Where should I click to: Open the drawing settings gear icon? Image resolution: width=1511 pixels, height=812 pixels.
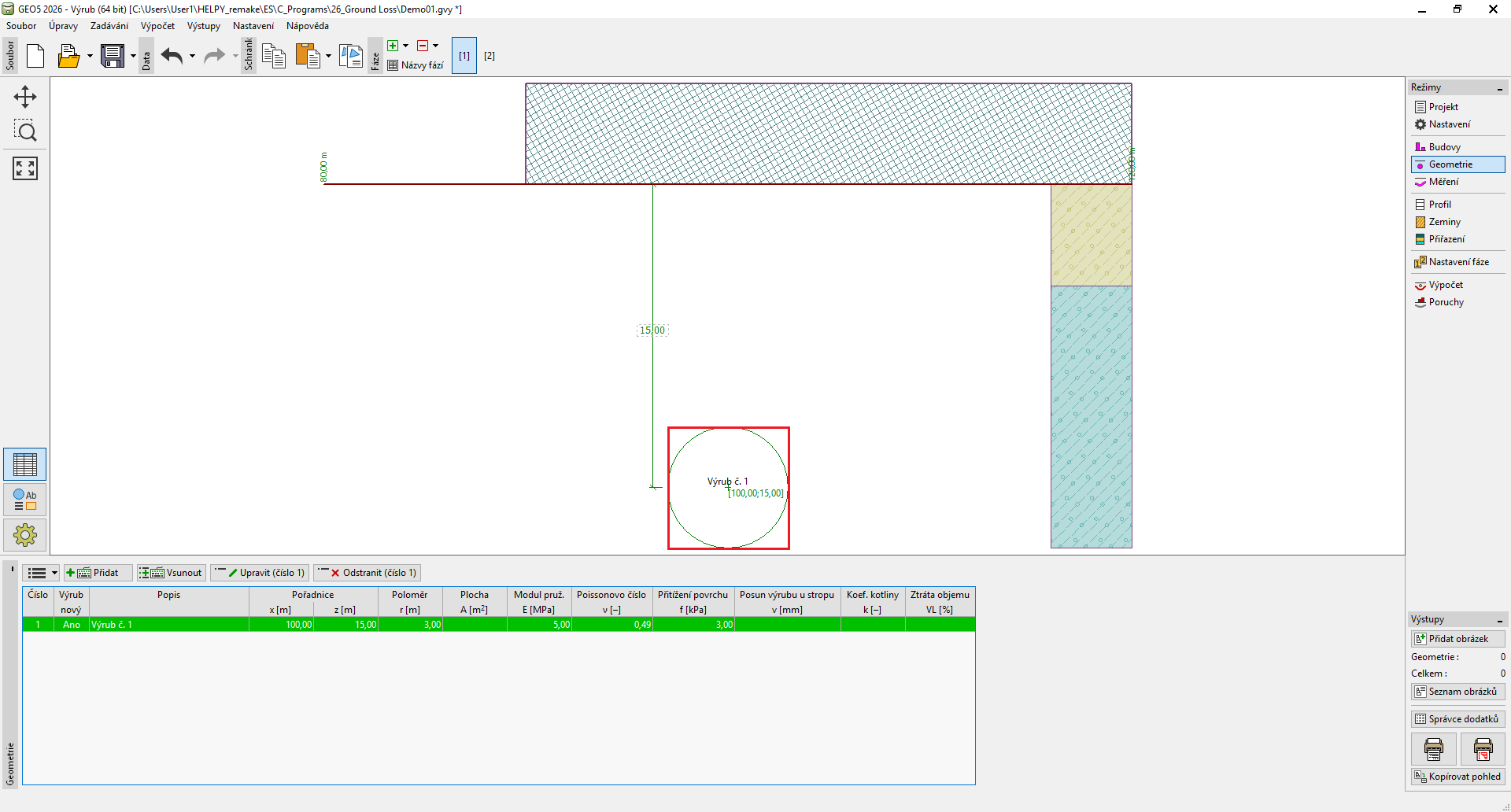tap(25, 536)
